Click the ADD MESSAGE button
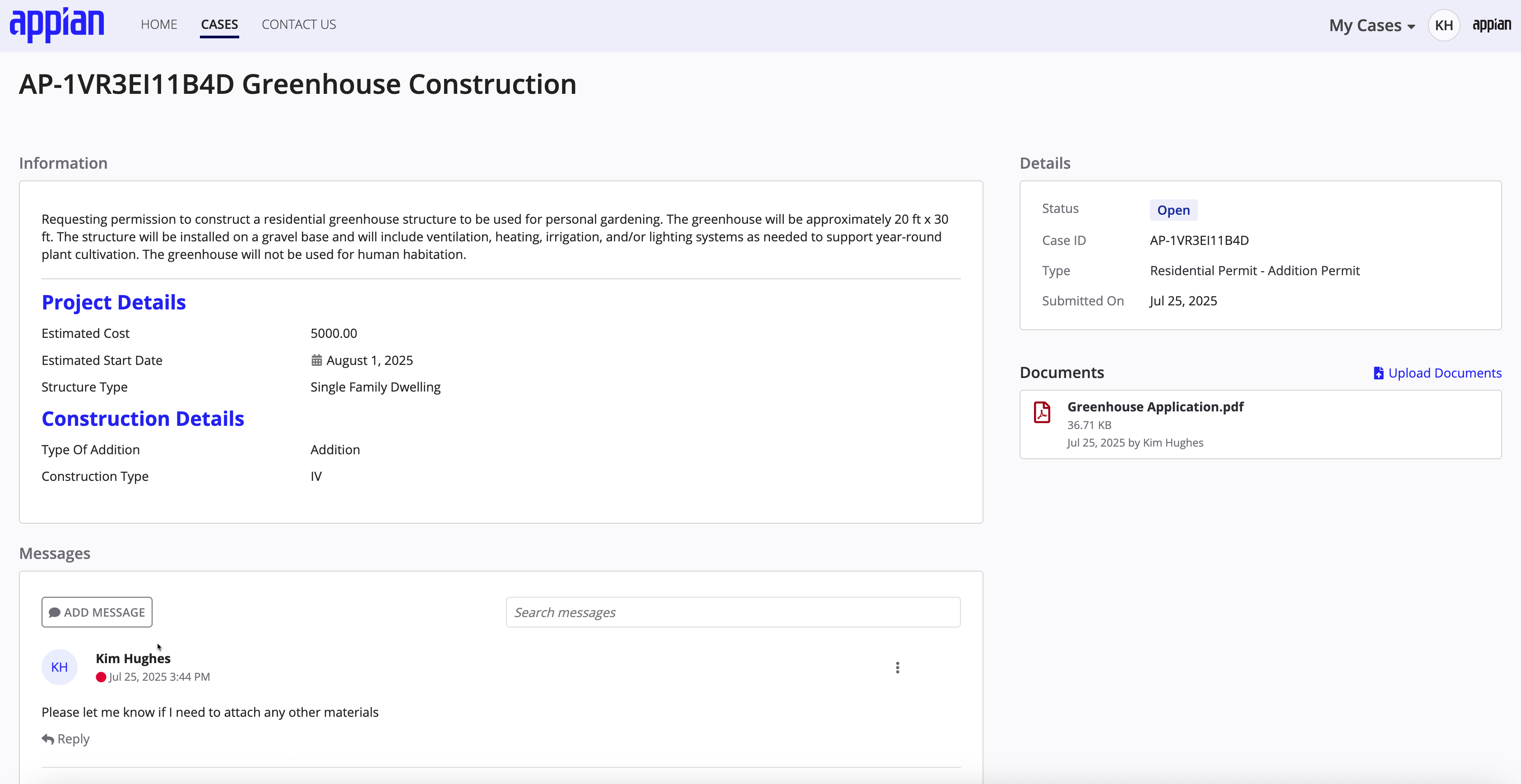Image resolution: width=1521 pixels, height=784 pixels. (97, 612)
